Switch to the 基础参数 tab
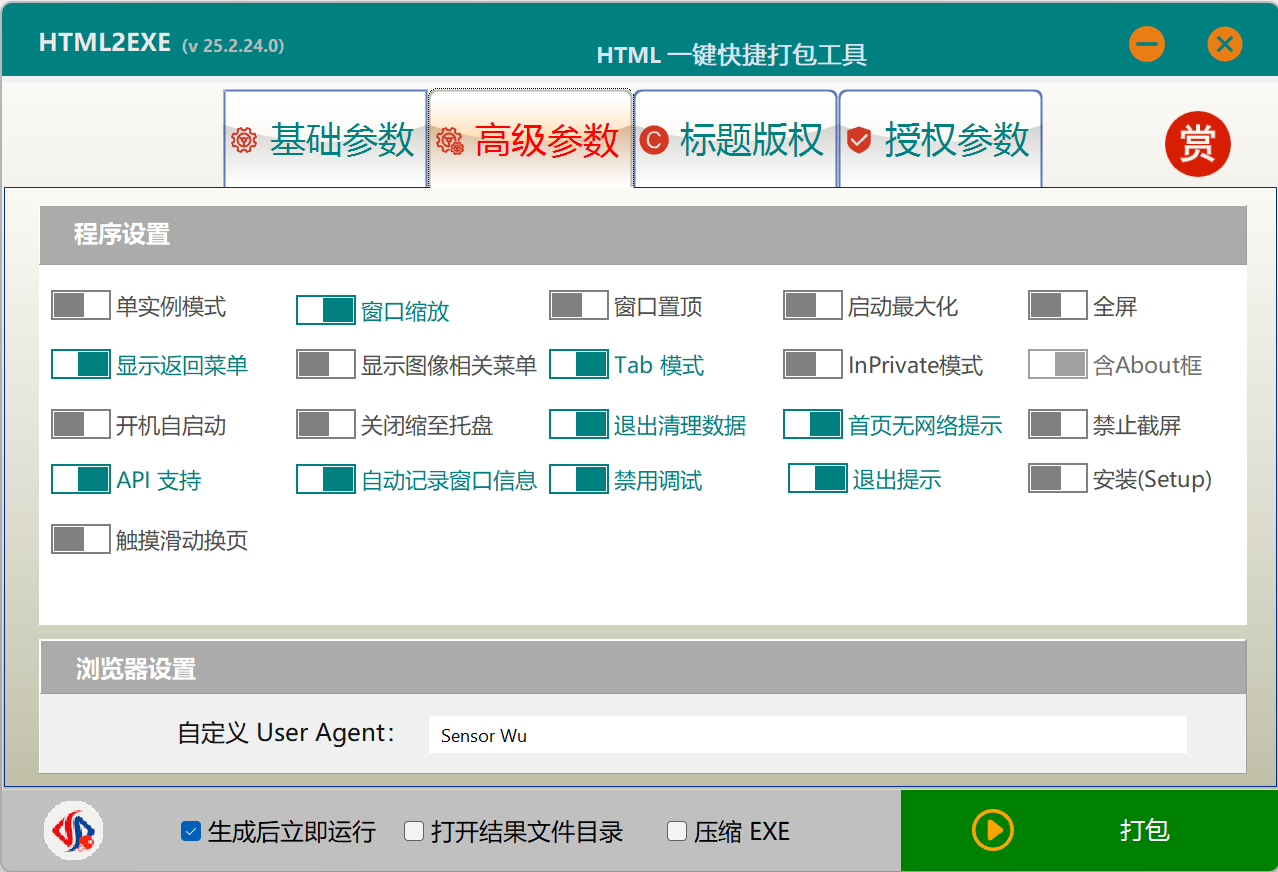 coord(326,138)
